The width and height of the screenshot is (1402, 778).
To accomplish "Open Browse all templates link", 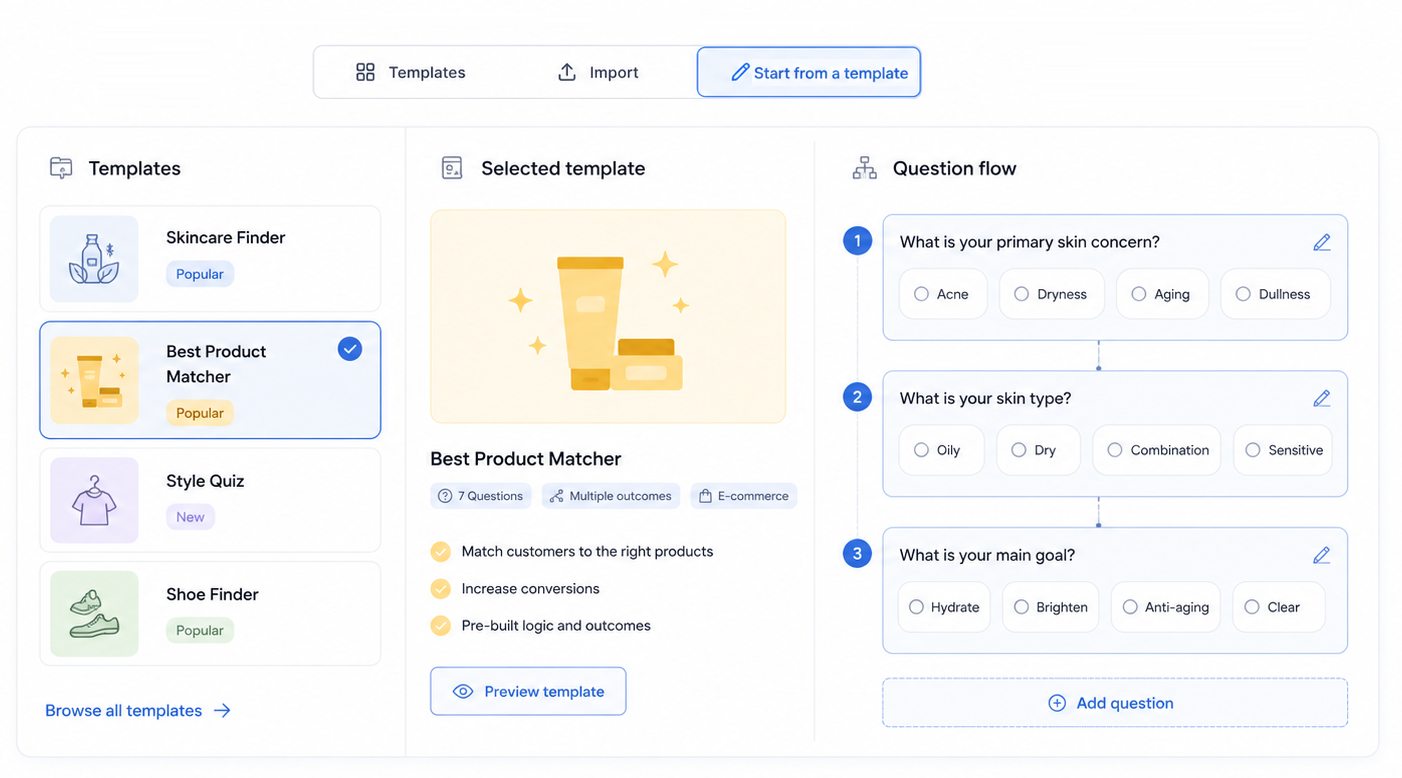I will (138, 710).
